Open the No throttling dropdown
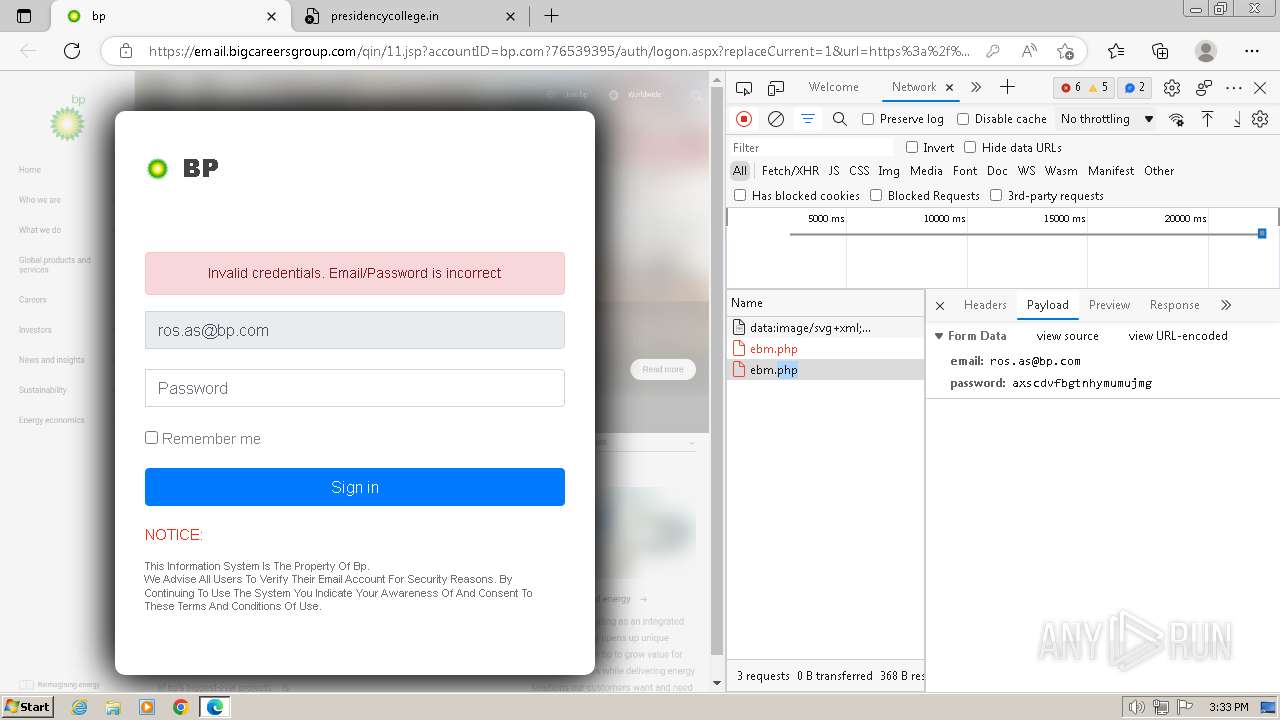The width and height of the screenshot is (1280, 720). coord(1107,119)
